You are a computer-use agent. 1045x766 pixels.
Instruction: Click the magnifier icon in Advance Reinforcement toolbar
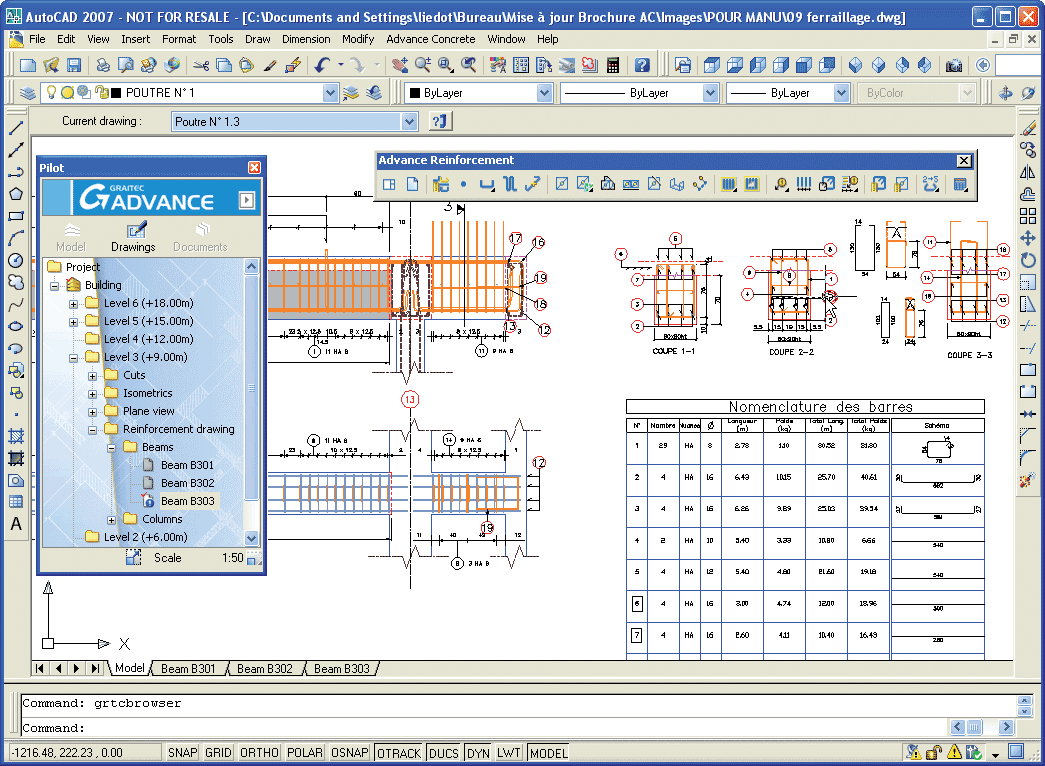click(781, 184)
